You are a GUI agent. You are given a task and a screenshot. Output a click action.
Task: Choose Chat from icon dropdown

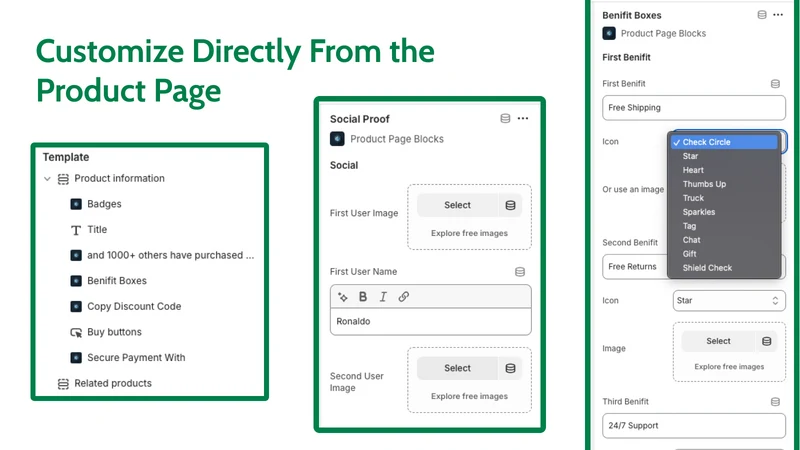click(x=724, y=240)
